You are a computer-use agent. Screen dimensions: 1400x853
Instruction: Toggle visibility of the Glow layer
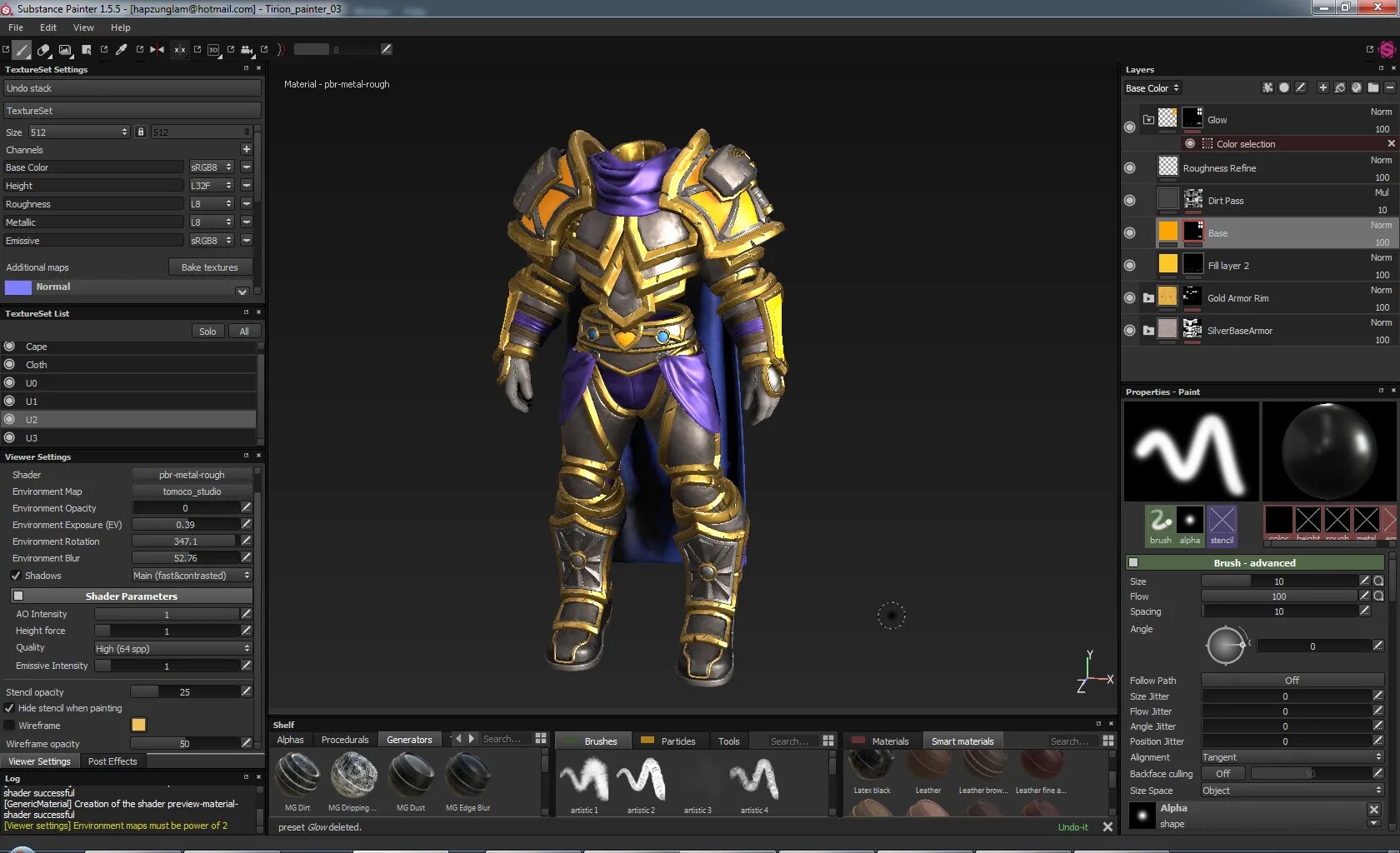tap(1129, 127)
